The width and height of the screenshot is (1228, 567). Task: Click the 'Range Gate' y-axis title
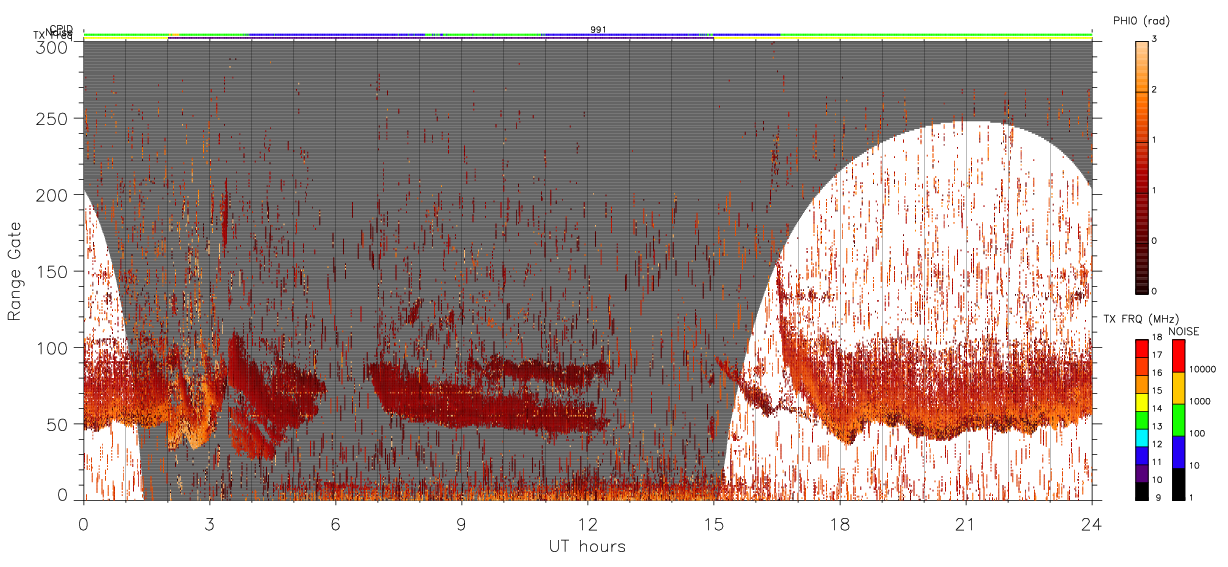click(16, 272)
